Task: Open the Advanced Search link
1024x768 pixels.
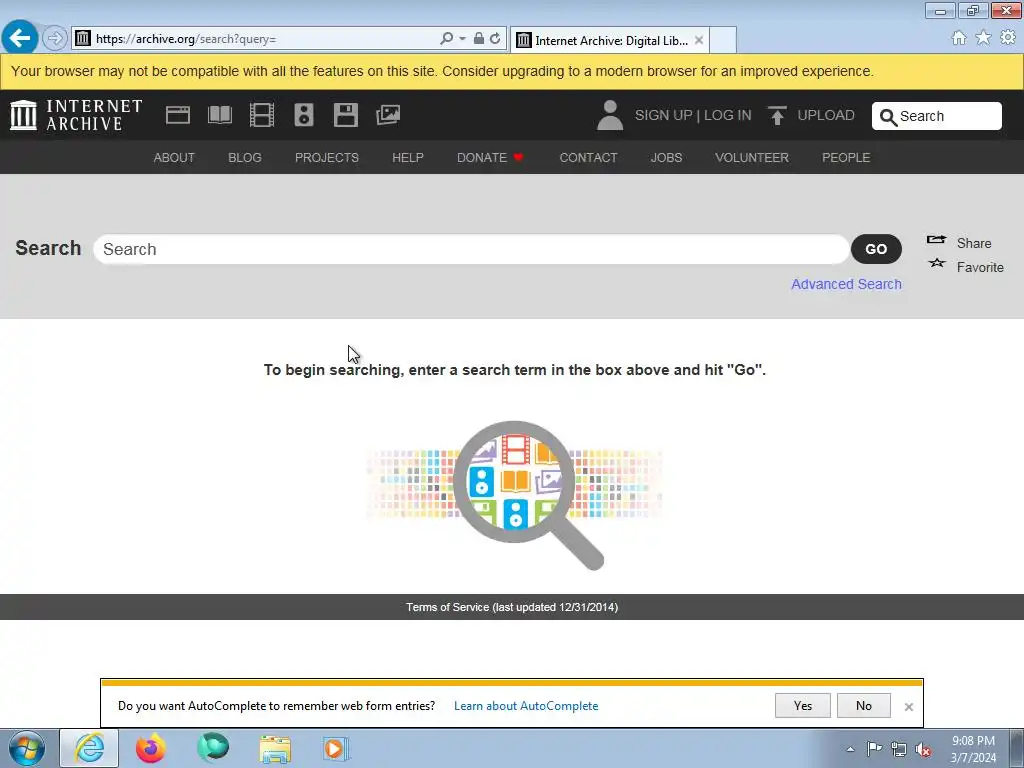Action: point(846,284)
